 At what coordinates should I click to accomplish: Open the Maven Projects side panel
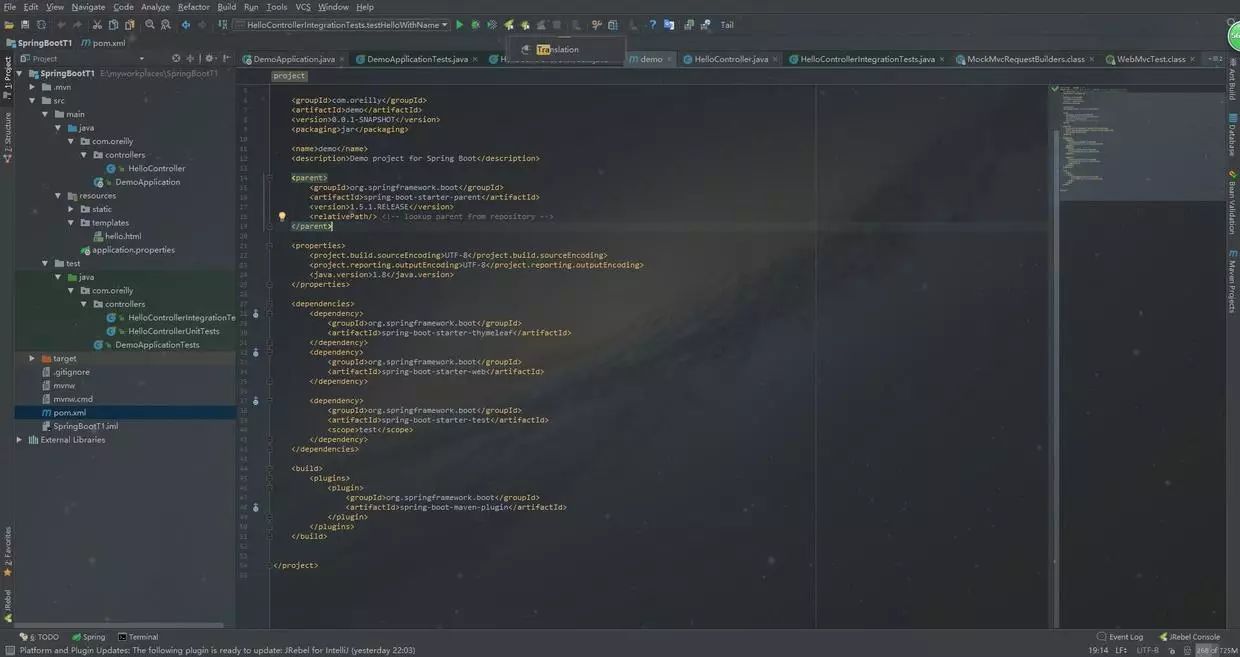(x=1232, y=280)
